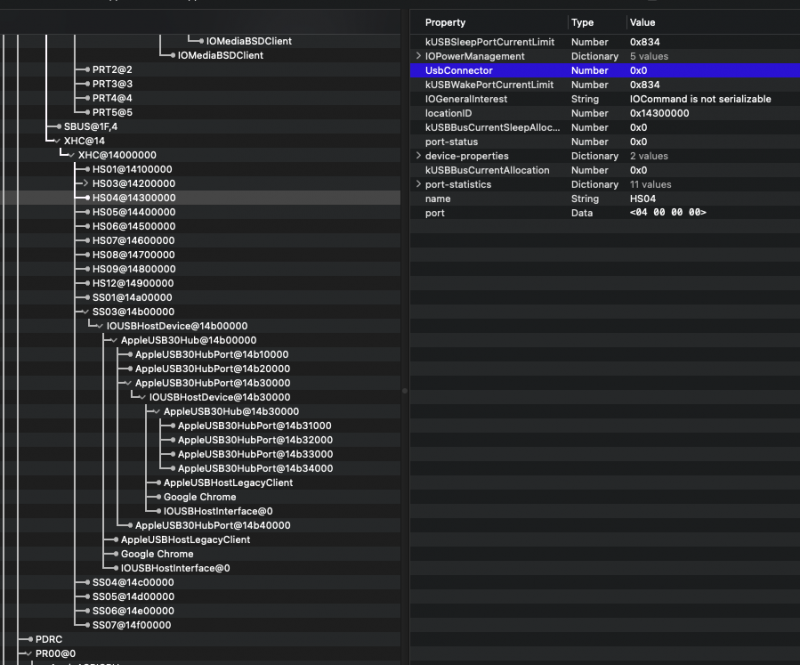Select the PDRC tree entry

click(48, 639)
